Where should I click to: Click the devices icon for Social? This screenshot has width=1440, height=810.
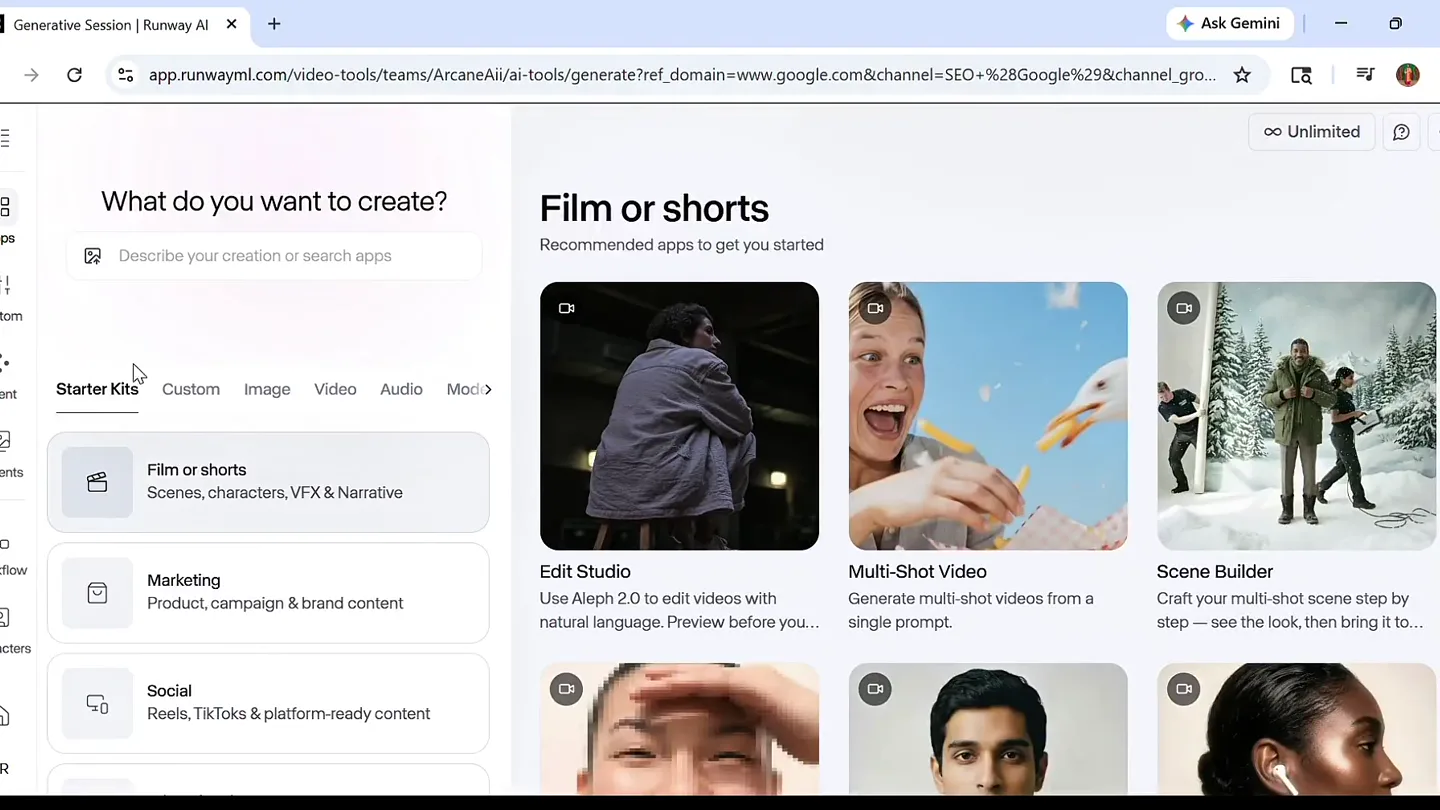97,703
